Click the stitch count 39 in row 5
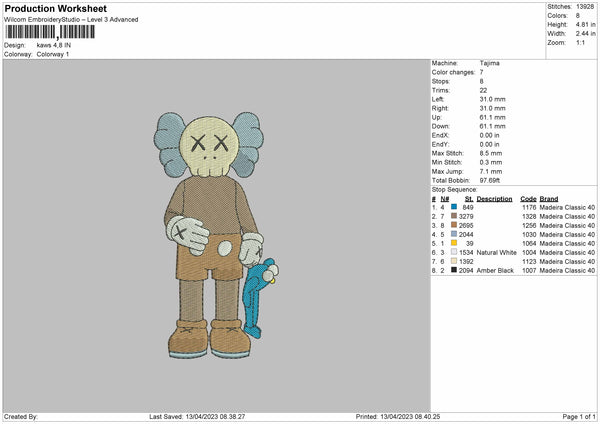600x424 pixels. [x=470, y=243]
